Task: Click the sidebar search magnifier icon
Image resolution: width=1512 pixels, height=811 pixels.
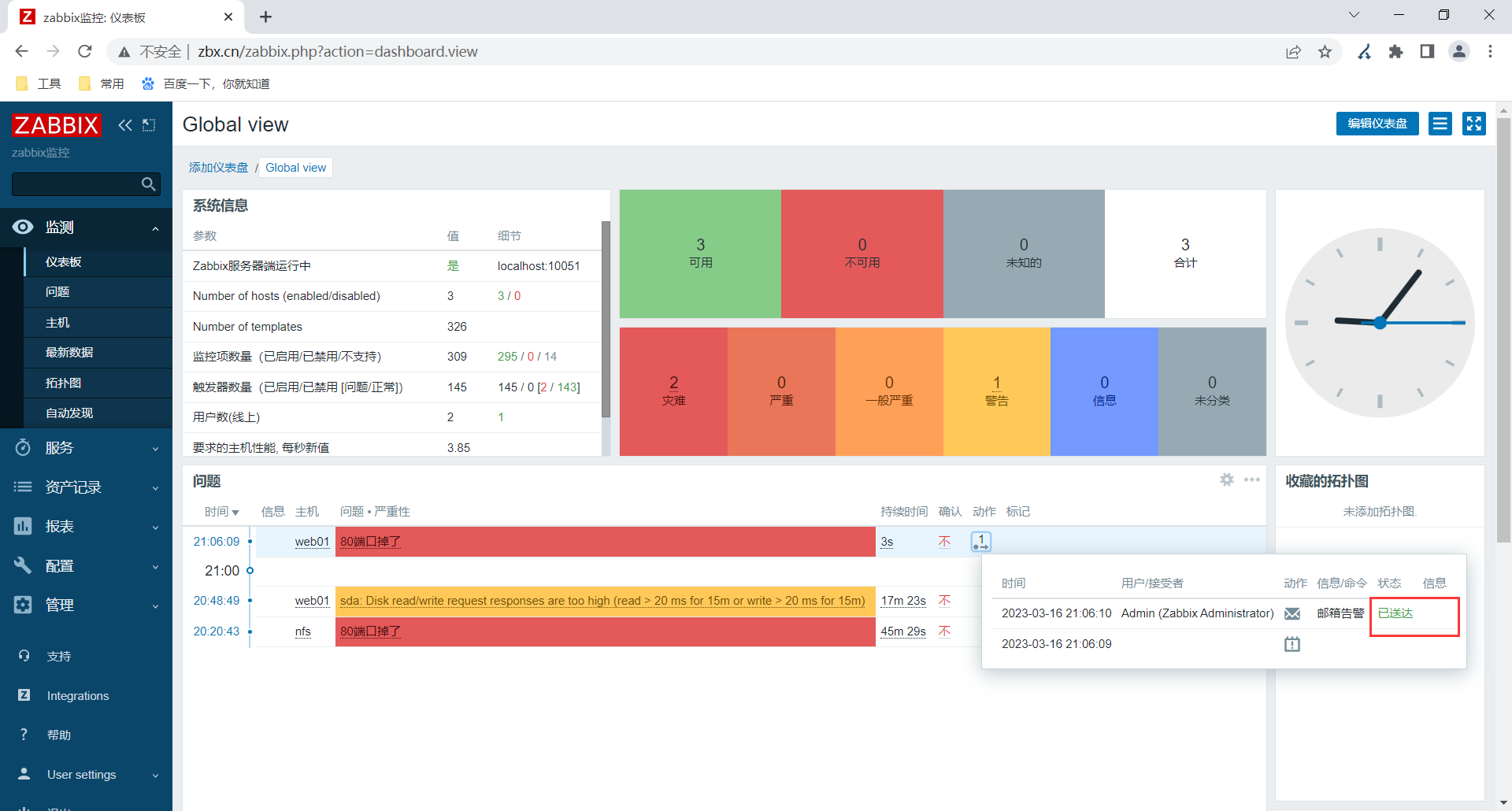Action: pos(148,184)
